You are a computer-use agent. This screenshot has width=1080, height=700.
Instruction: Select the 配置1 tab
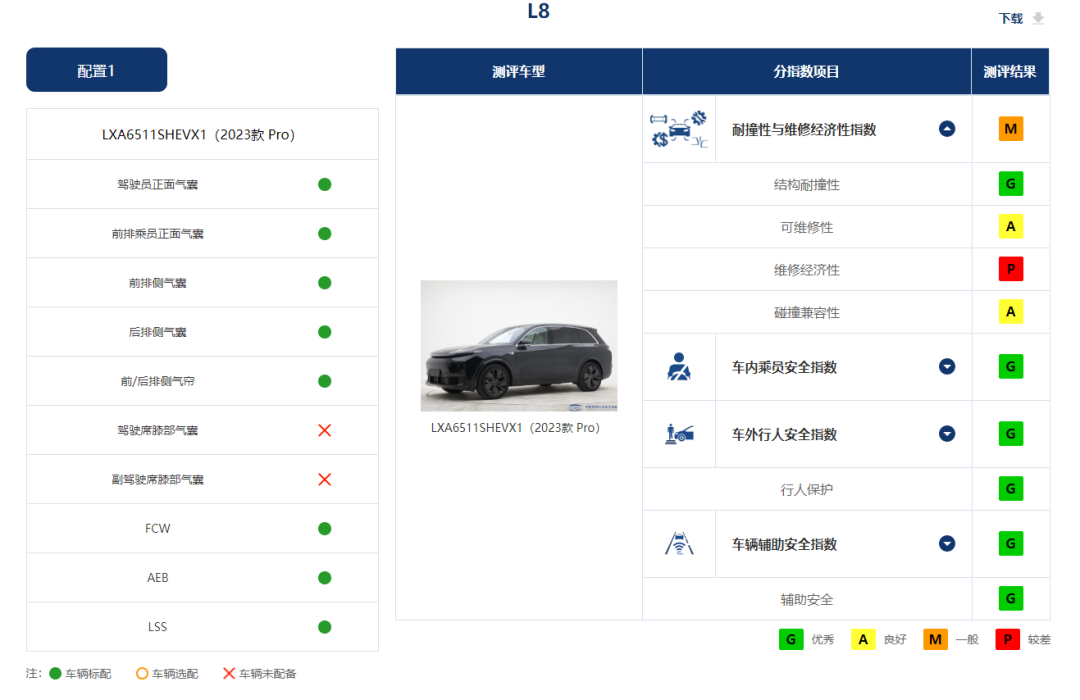(x=96, y=70)
